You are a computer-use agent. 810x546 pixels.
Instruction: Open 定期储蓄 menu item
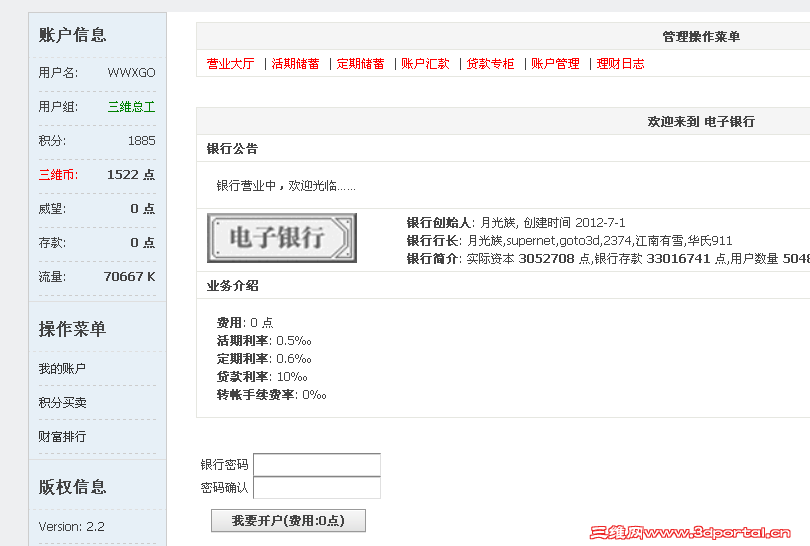coord(361,64)
